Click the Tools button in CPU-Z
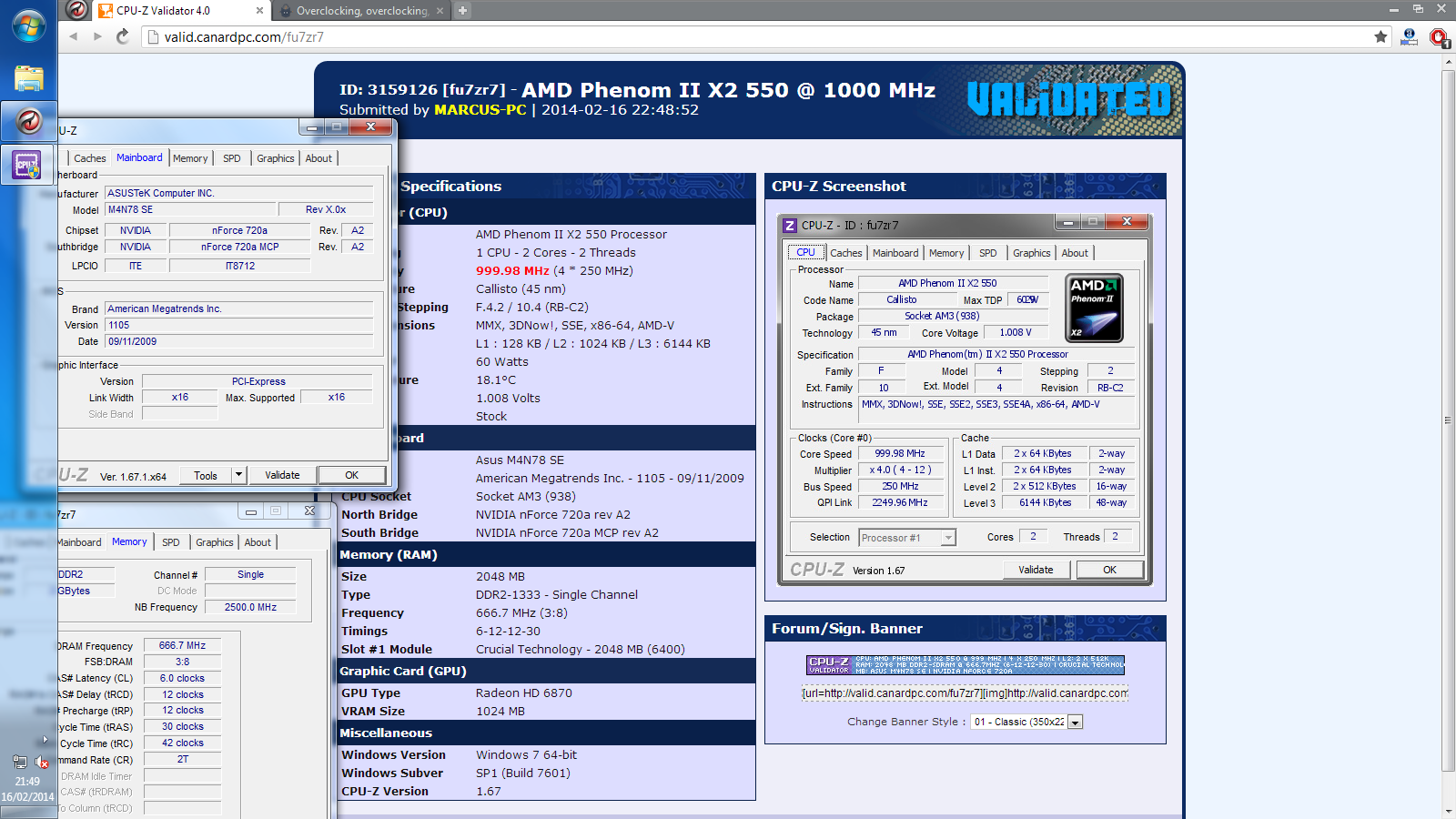The height and width of the screenshot is (819, 1456). [x=206, y=475]
